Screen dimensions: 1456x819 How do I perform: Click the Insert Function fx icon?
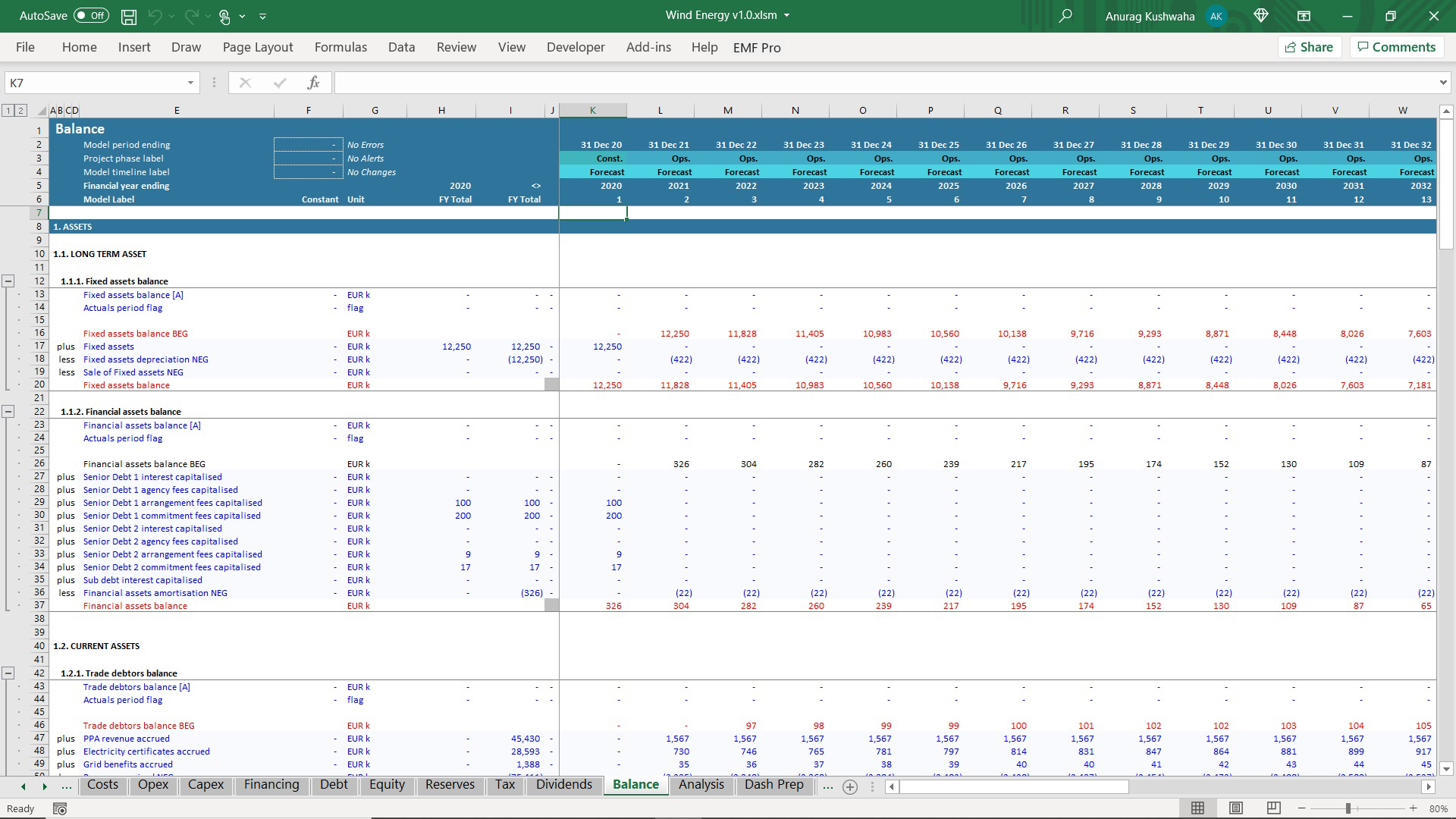click(x=313, y=83)
